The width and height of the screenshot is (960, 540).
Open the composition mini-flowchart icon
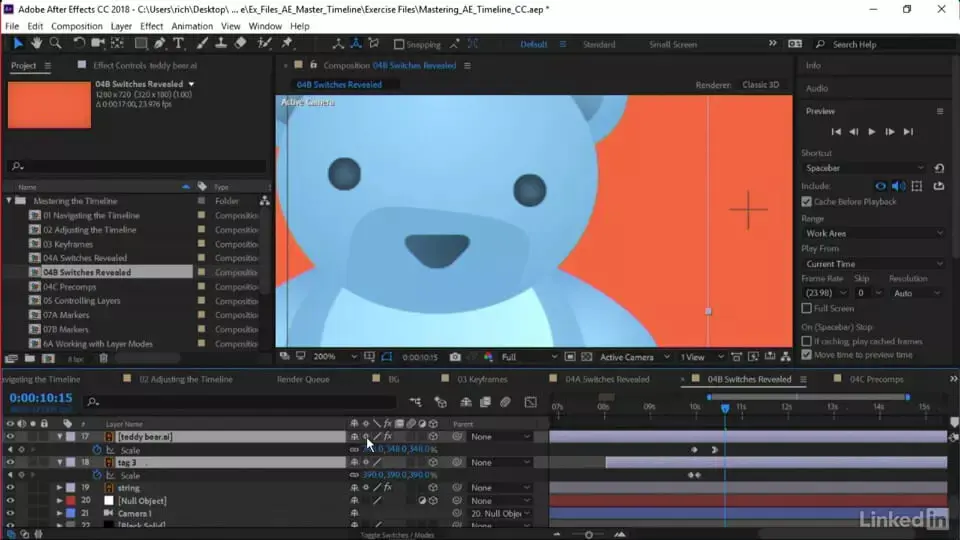click(416, 402)
